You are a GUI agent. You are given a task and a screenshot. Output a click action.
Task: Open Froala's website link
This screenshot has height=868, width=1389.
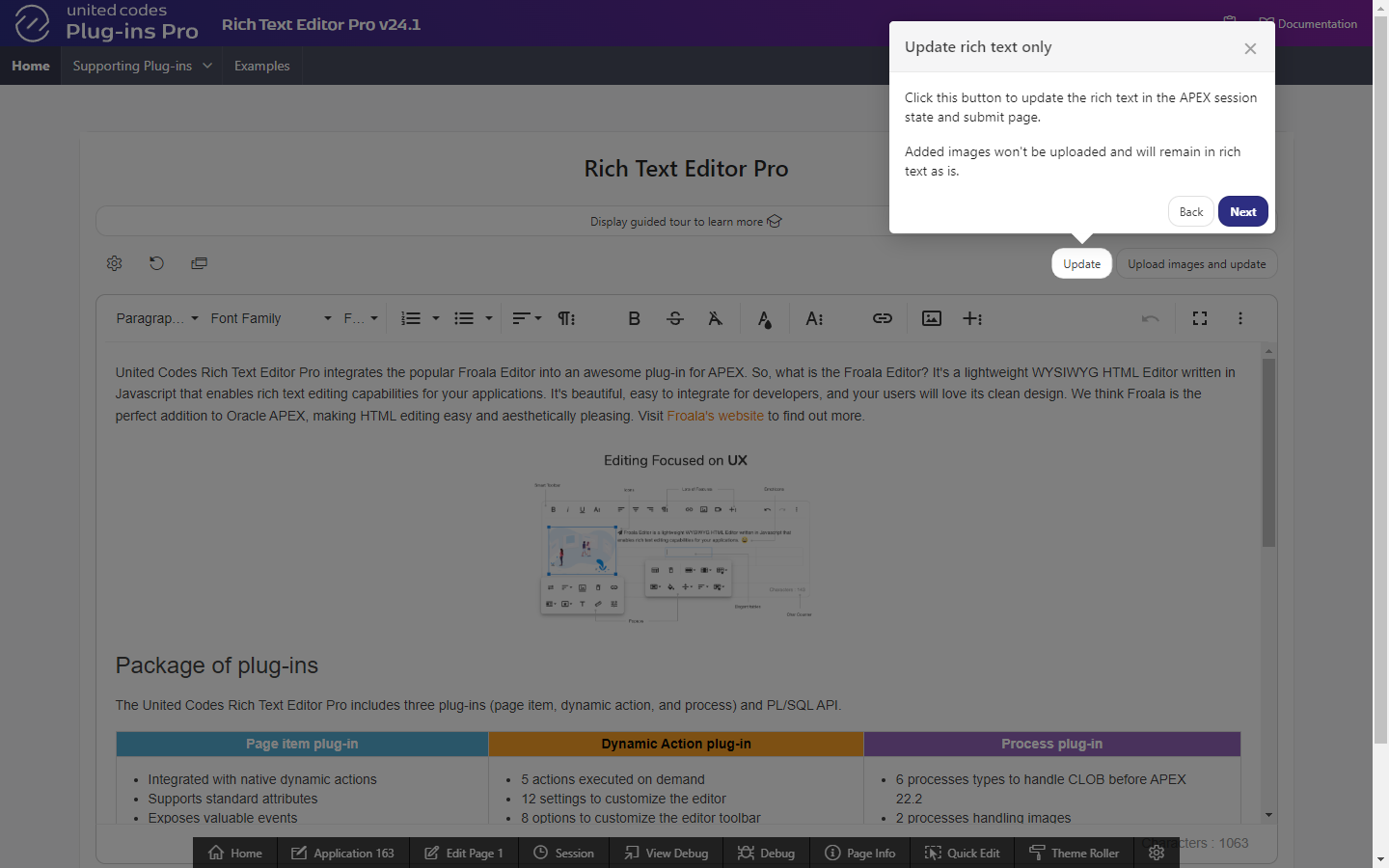tap(715, 416)
